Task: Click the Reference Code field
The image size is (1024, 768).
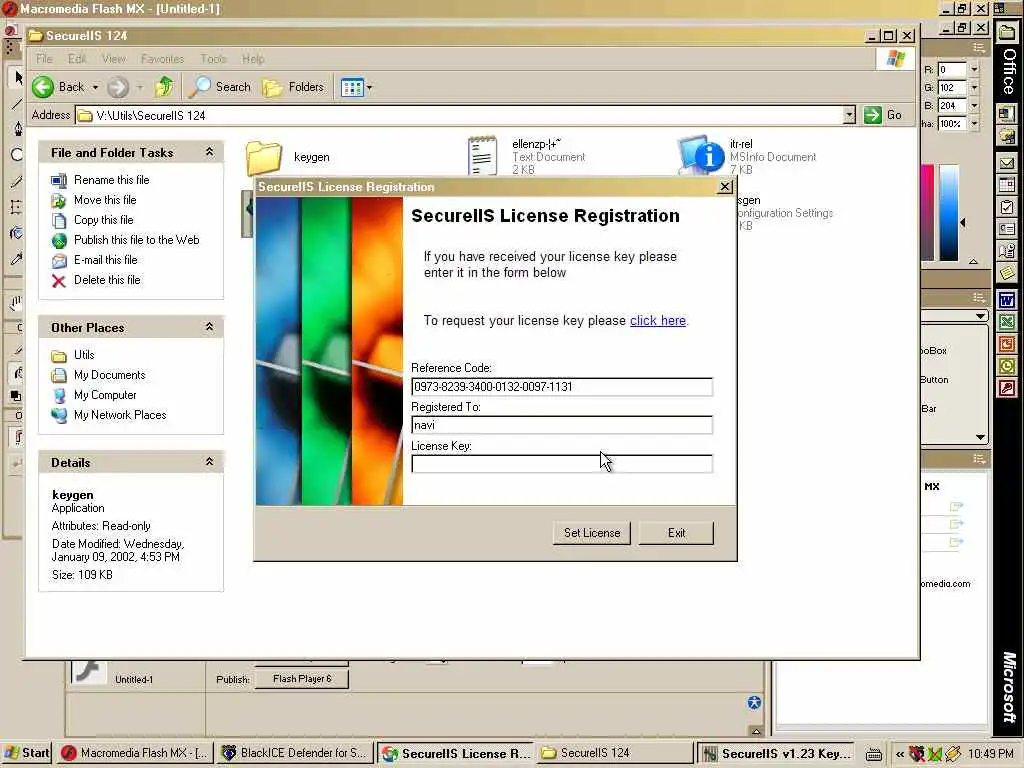Action: [562, 387]
